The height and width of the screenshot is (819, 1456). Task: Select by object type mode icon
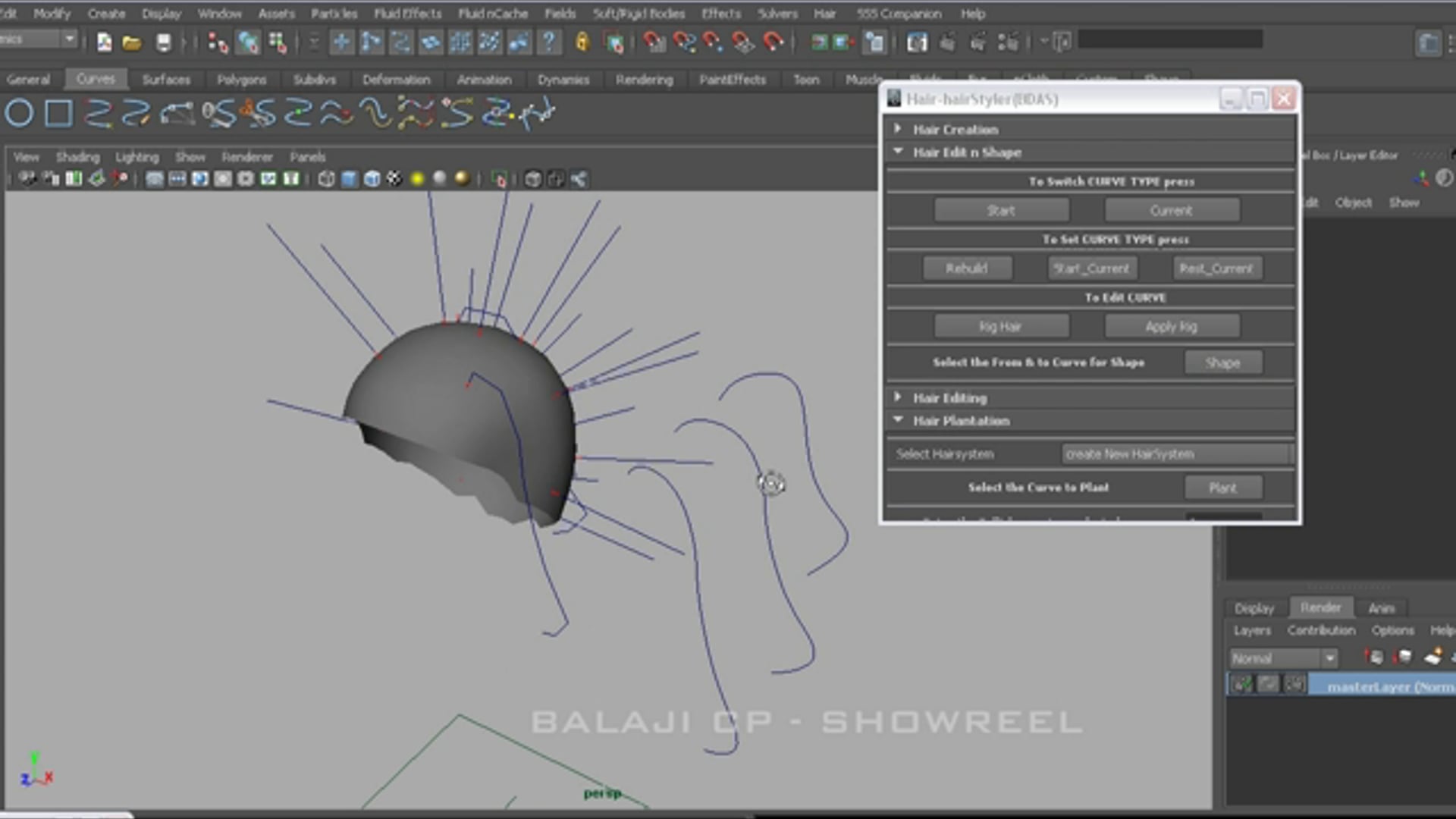(x=248, y=42)
